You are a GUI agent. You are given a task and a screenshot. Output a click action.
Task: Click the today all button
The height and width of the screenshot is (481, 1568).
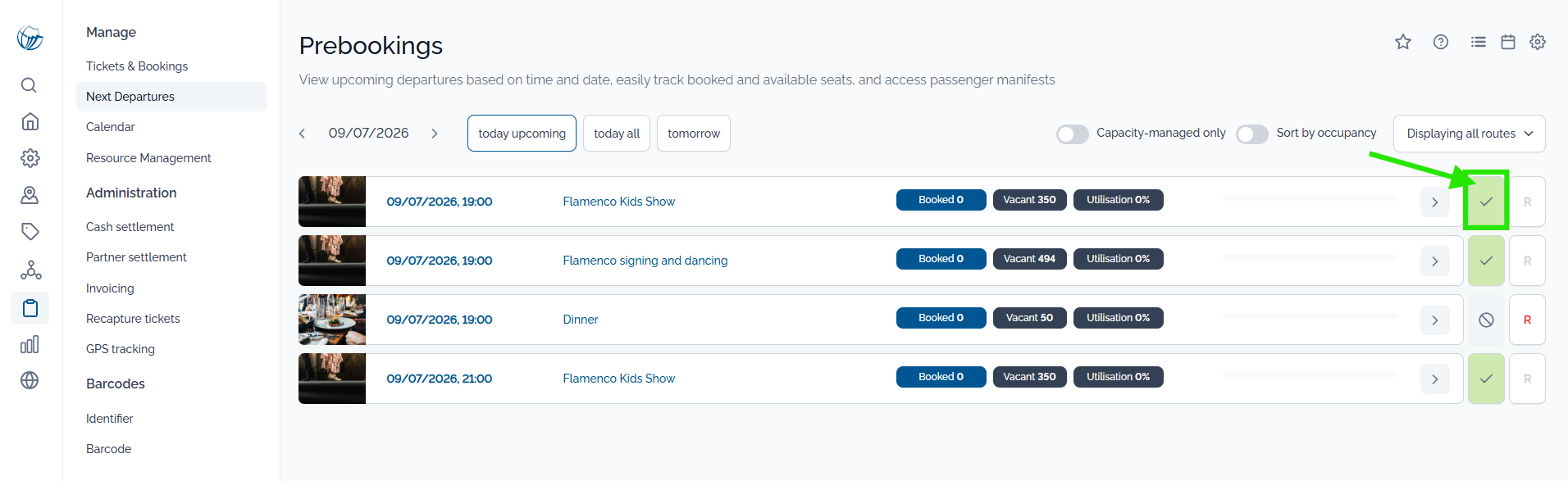pyautogui.click(x=617, y=134)
